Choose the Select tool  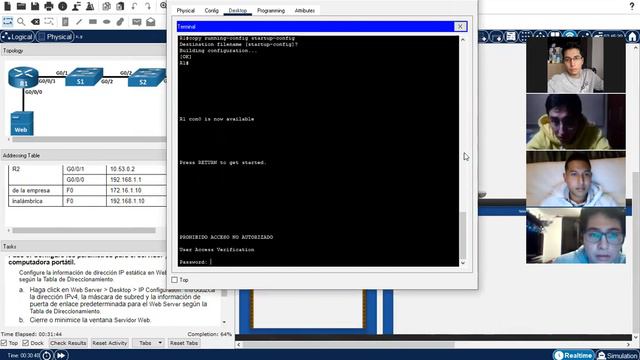[x=8, y=22]
